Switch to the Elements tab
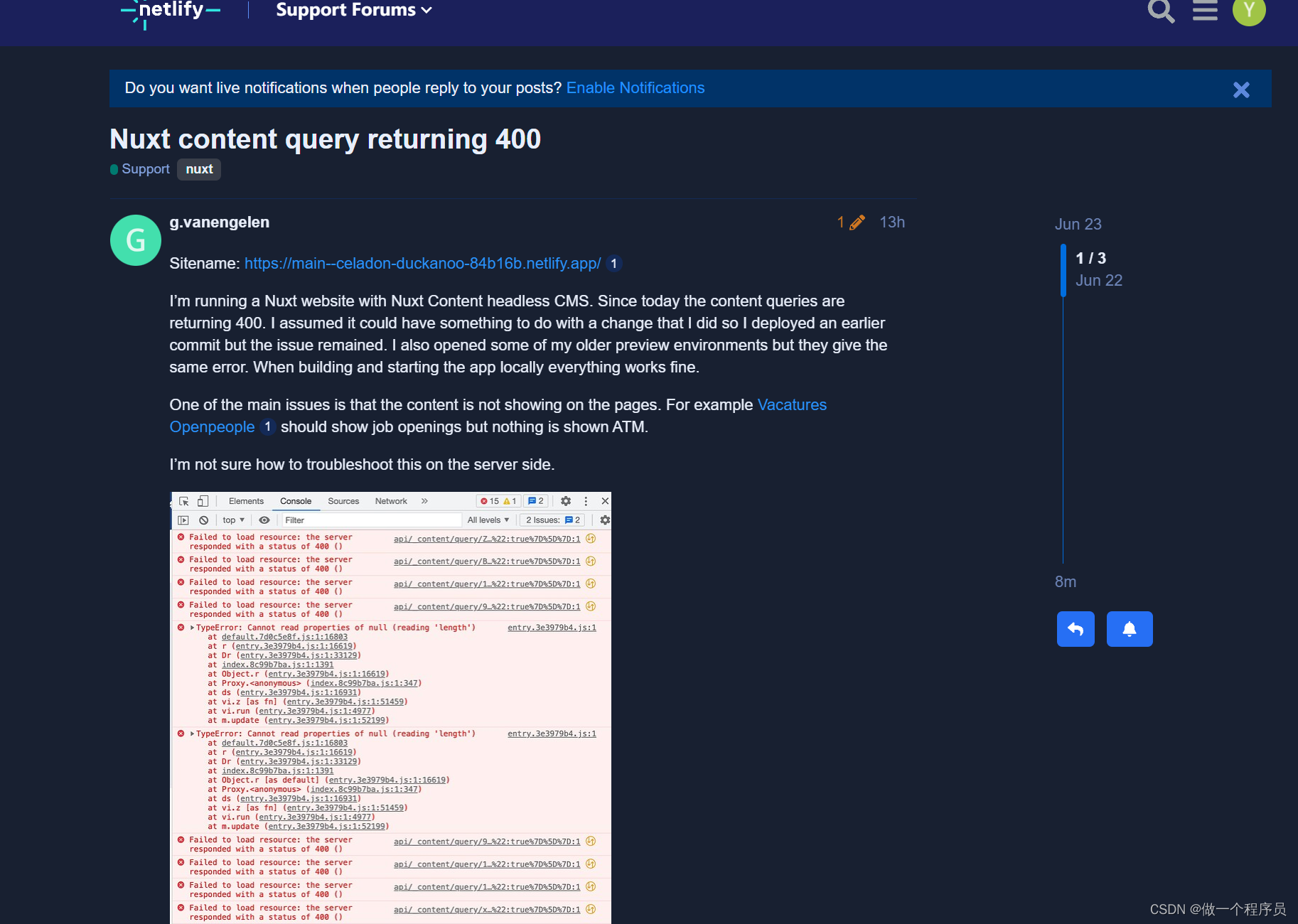Screen dimensions: 1298x924 click(x=246, y=501)
